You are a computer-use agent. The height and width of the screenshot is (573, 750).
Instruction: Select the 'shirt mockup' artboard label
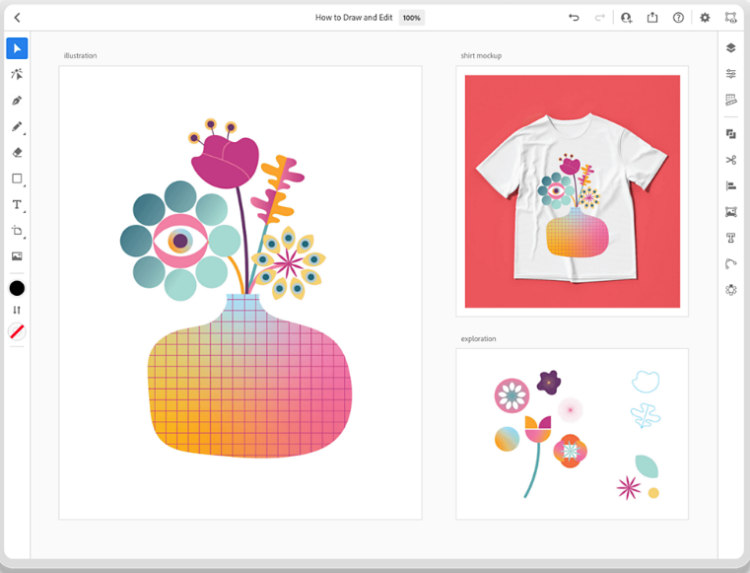coord(481,55)
